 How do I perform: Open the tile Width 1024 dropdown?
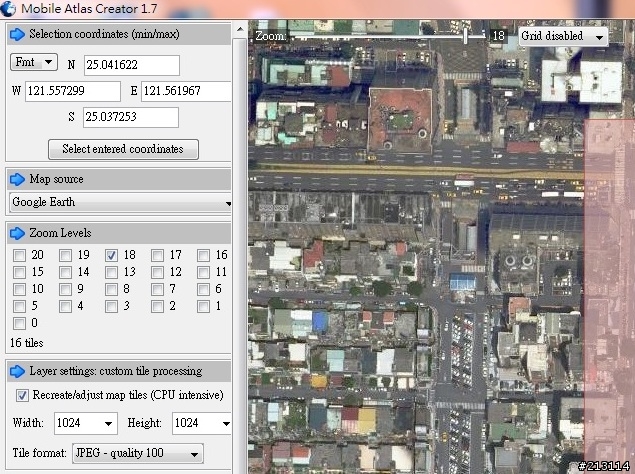pyautogui.click(x=86, y=423)
